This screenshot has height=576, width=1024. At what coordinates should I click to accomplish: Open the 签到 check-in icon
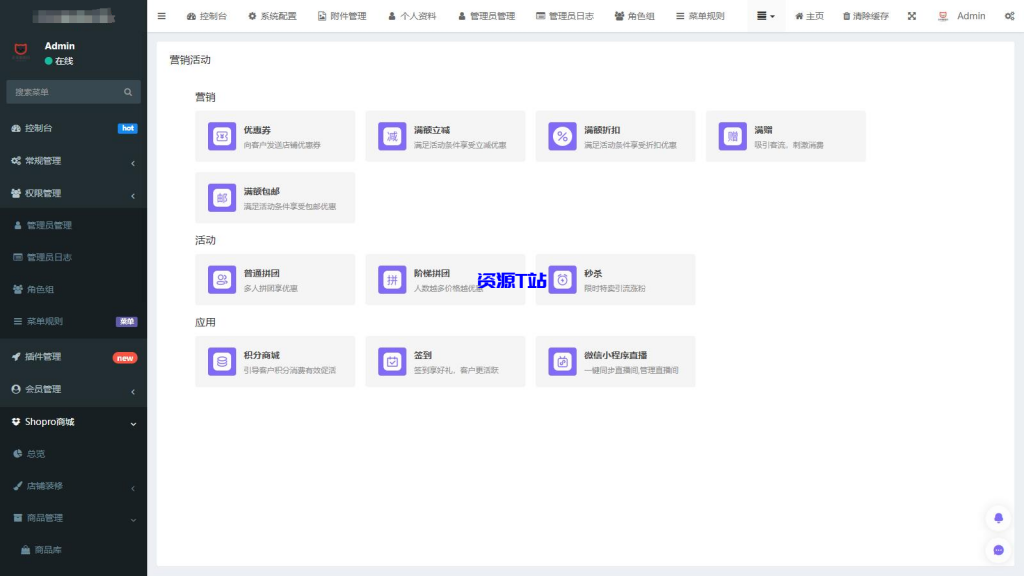pos(392,360)
